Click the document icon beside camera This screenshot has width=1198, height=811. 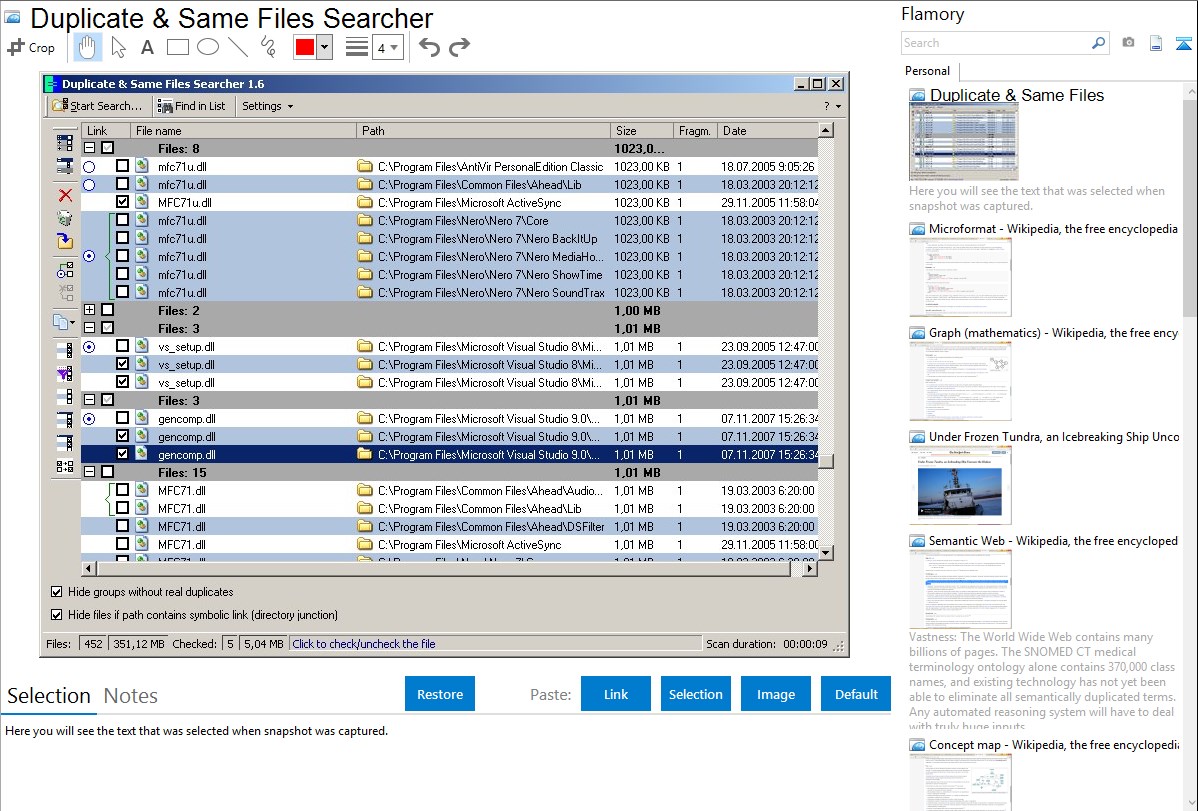pyautogui.click(x=1156, y=43)
